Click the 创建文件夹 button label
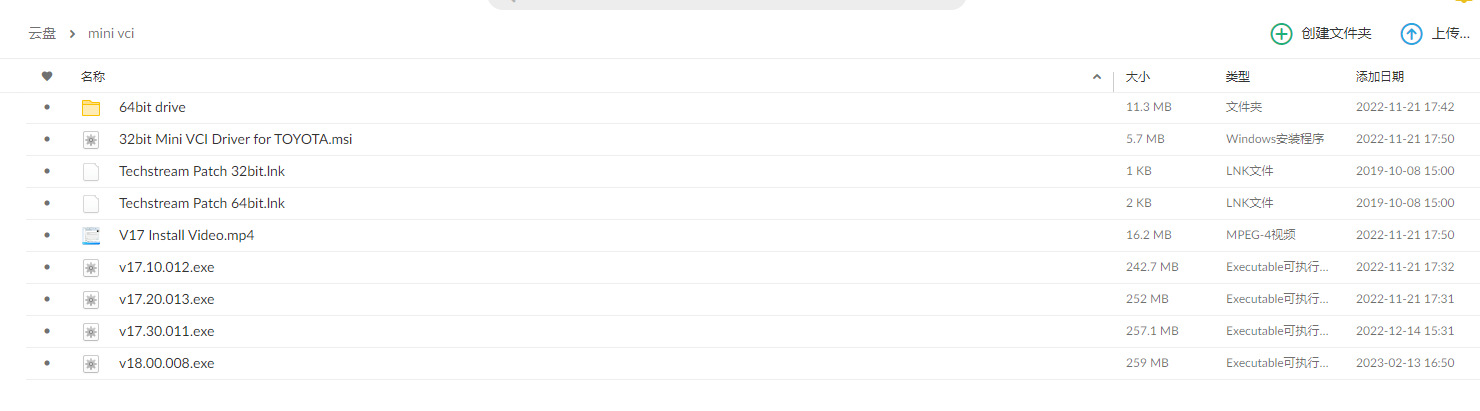Viewport: 1480px width, 411px height. [x=1336, y=34]
